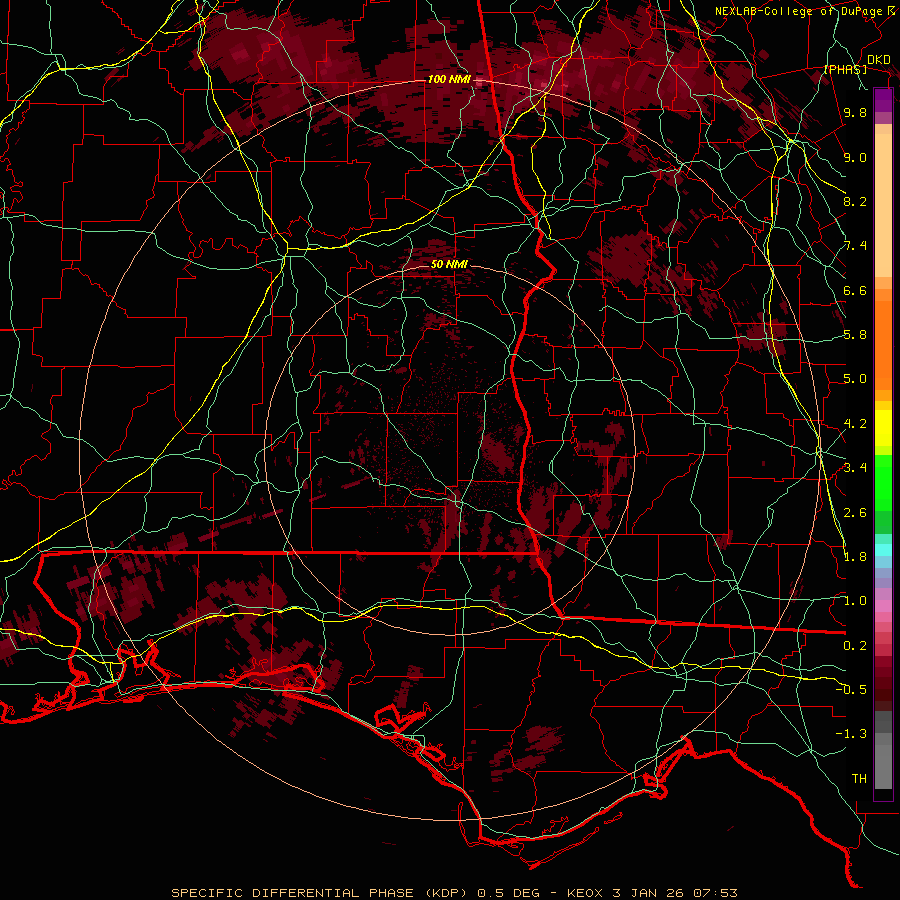This screenshot has width=900, height=900.
Task: Click the 8.2 scale value label
Action: click(855, 202)
